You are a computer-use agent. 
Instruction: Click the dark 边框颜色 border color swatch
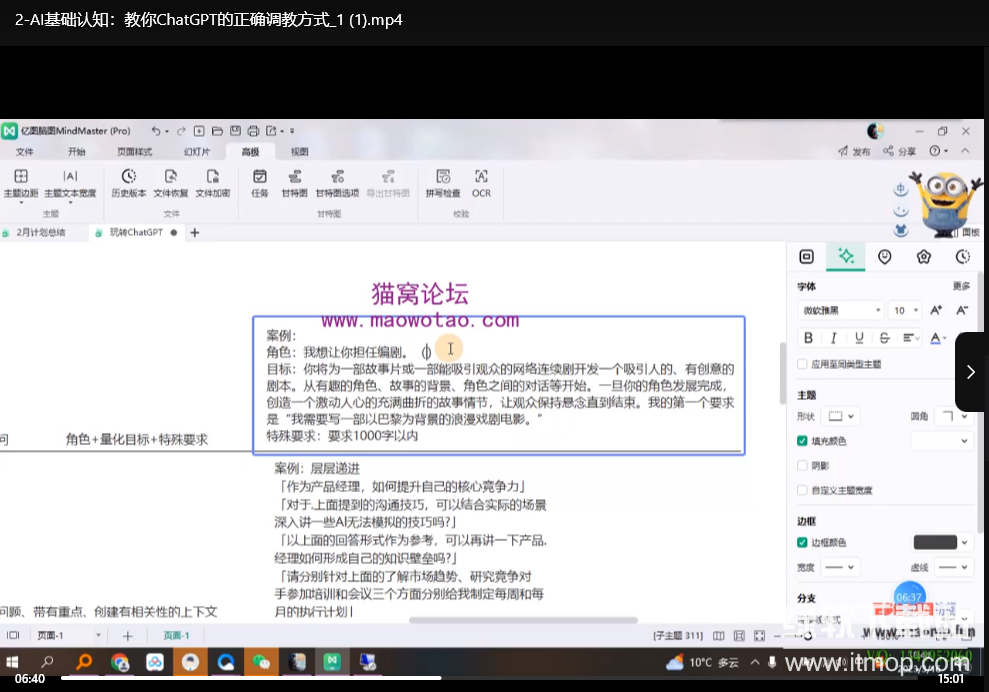935,542
